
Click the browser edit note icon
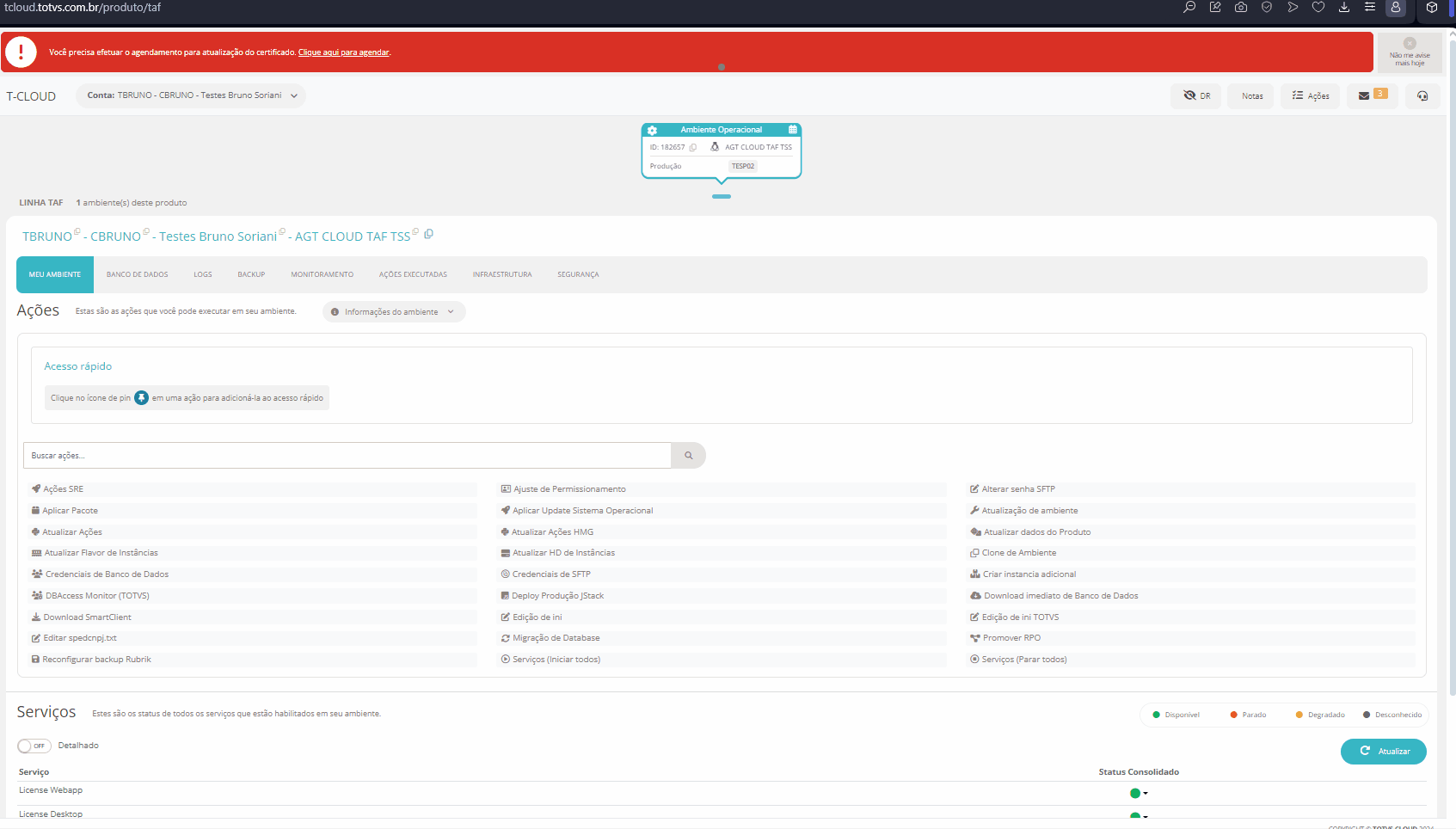[1215, 7]
